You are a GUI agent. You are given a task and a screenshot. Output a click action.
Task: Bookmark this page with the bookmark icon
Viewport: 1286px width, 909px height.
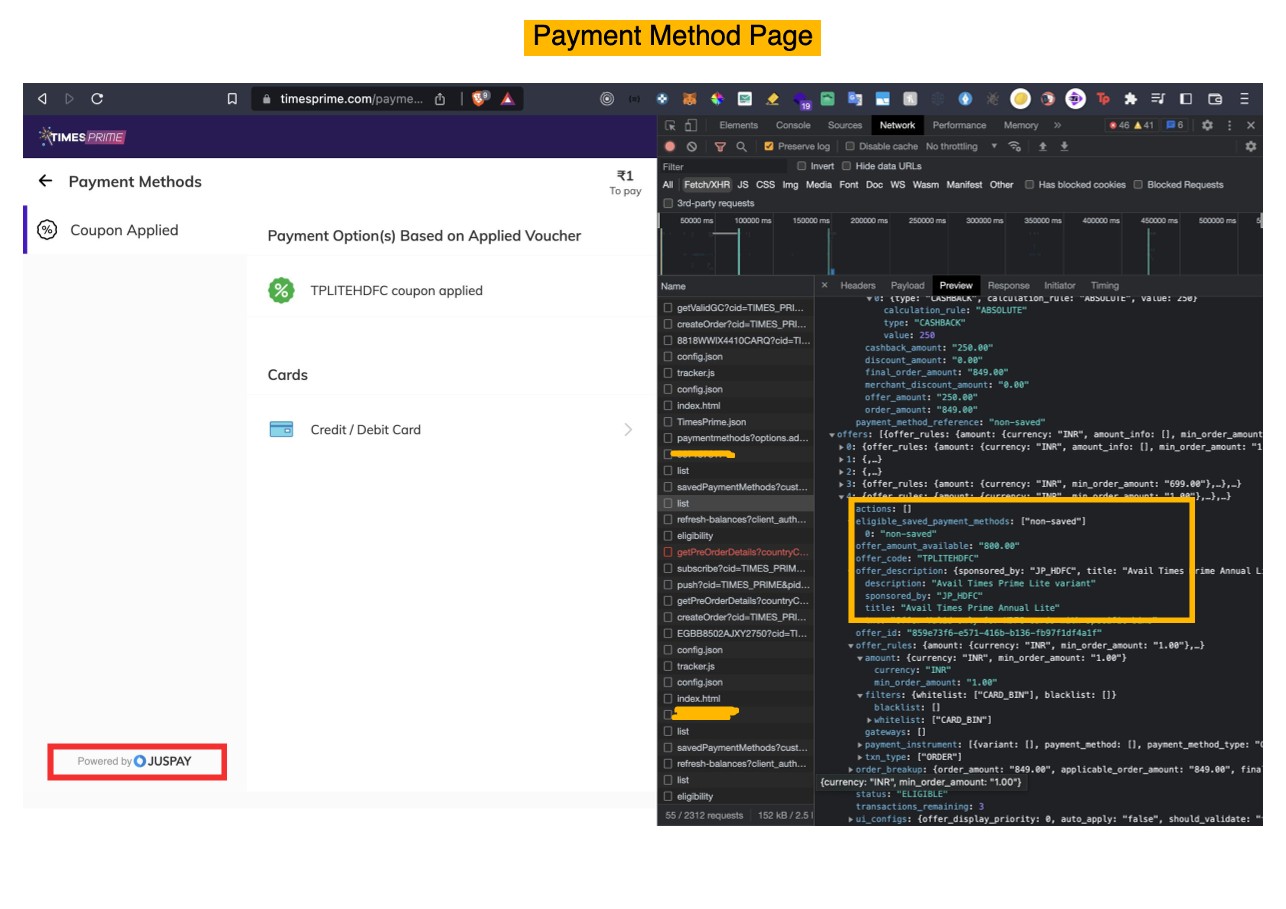click(232, 99)
